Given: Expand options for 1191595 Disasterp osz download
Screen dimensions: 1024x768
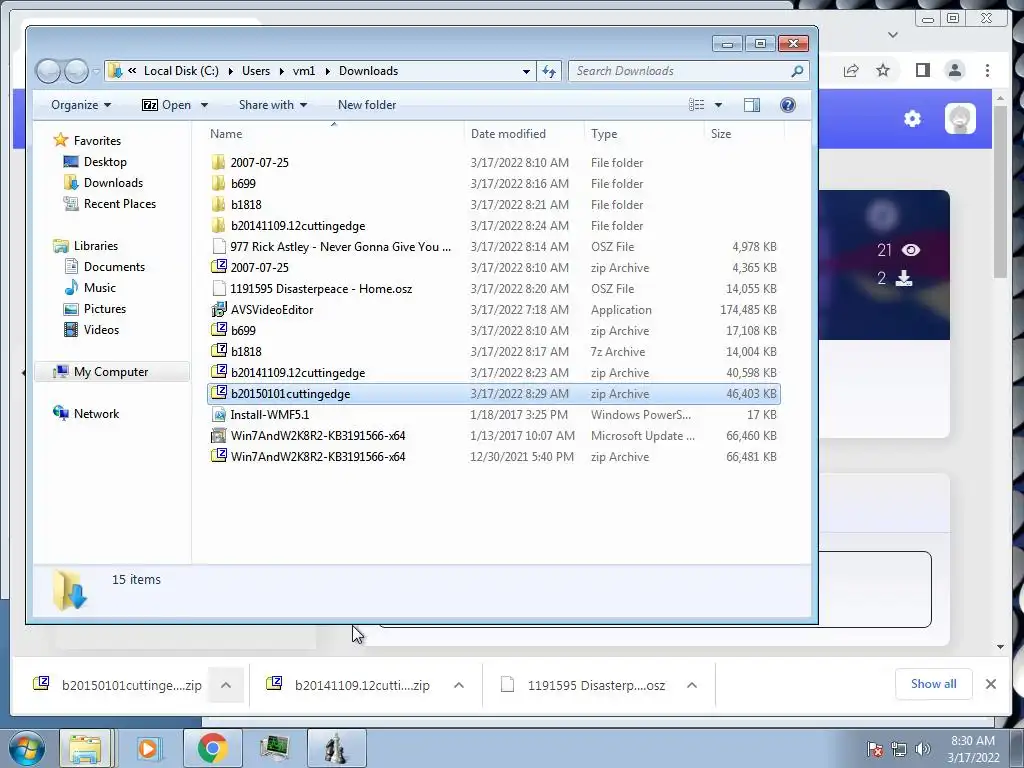Looking at the screenshot, I should [x=692, y=685].
